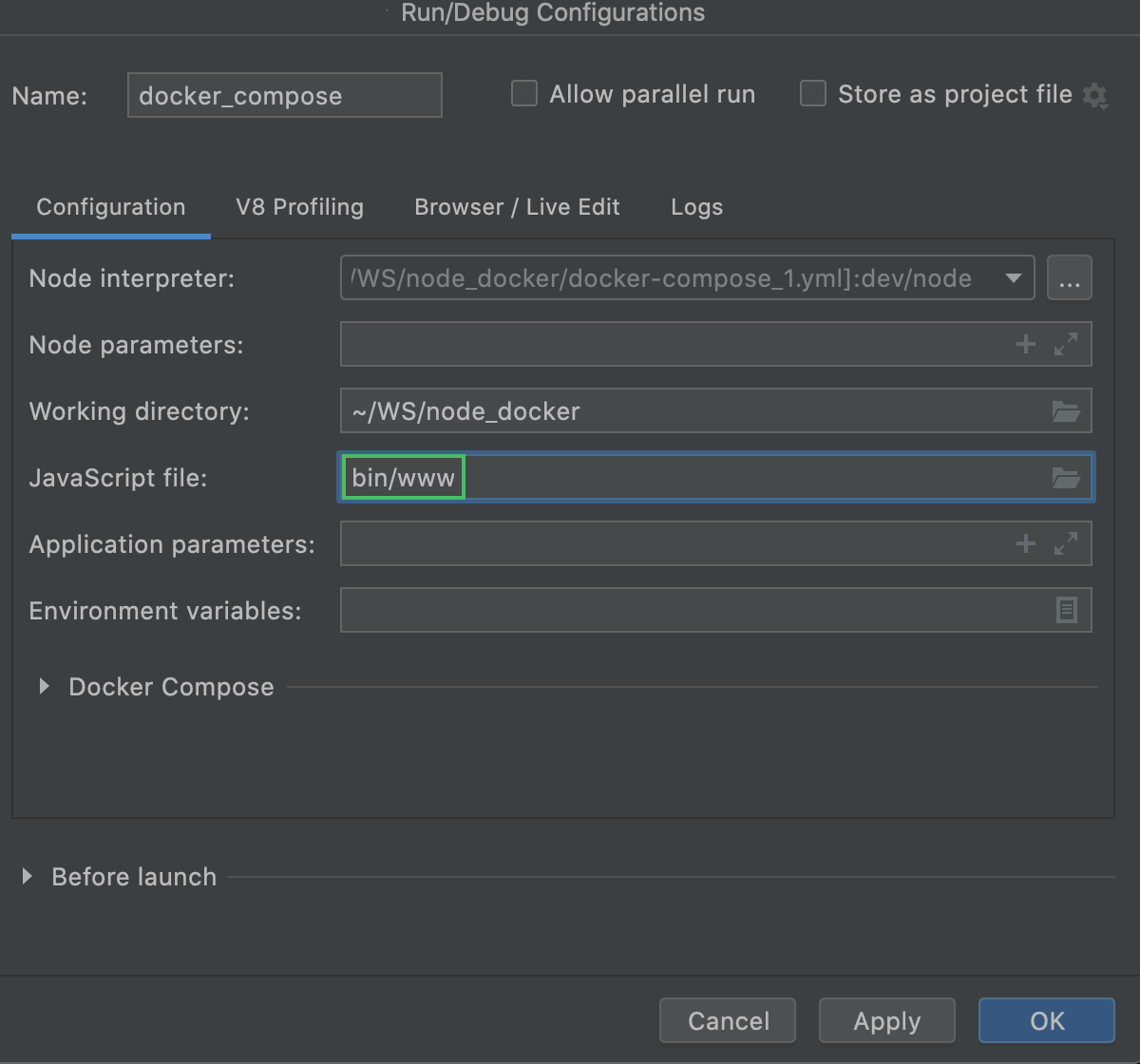The width and height of the screenshot is (1140, 1064).
Task: Click plus icon in Node parameters field
Action: point(1025,345)
